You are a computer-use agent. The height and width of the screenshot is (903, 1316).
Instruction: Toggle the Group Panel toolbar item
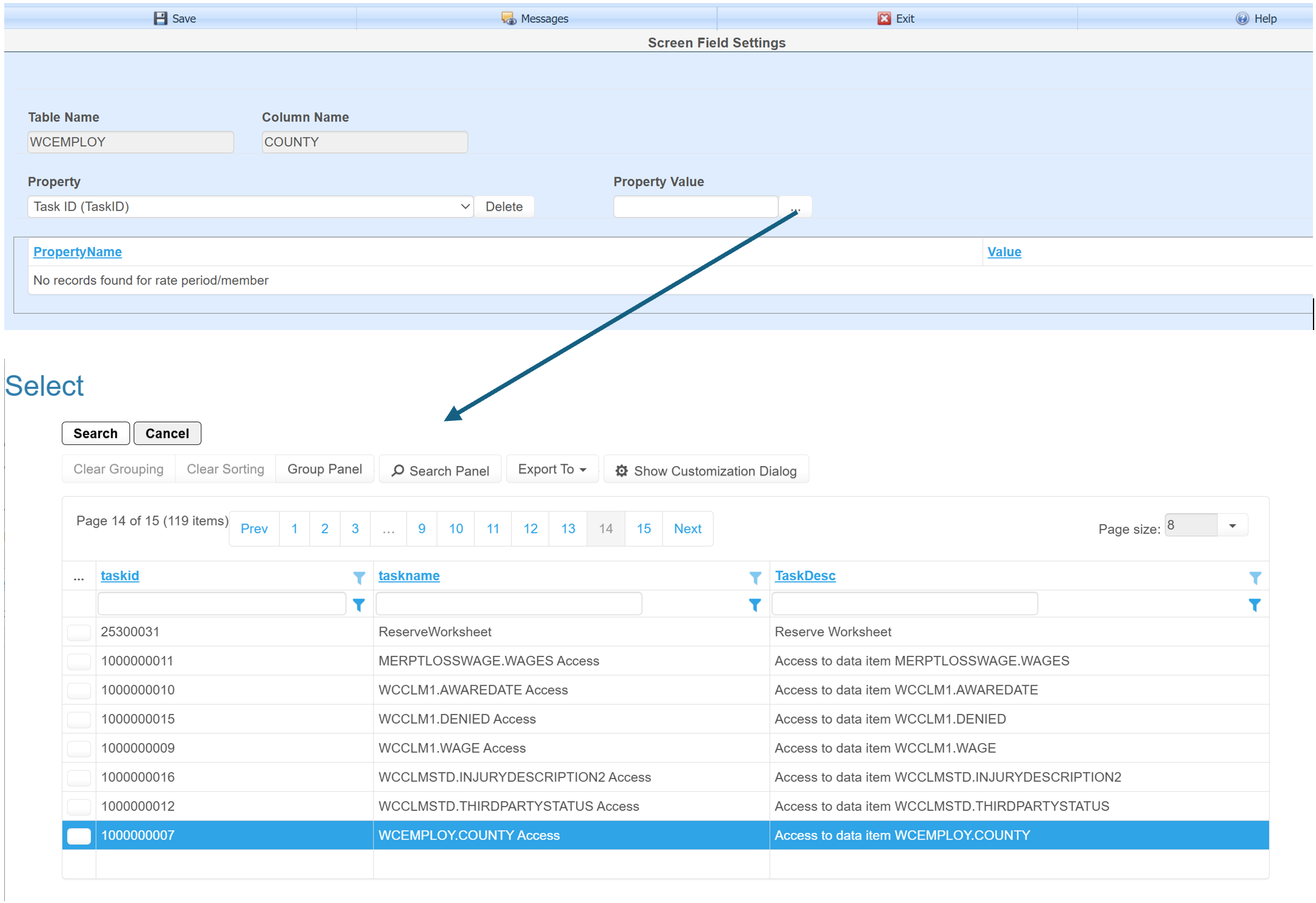(x=325, y=469)
